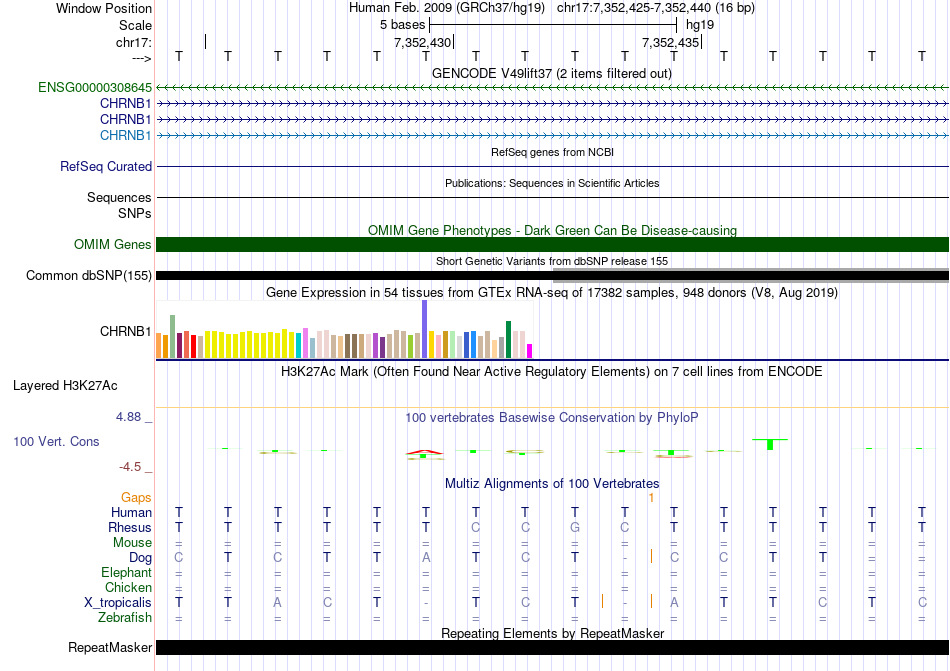Select the Zebrafish species label
950x671 pixels.
125,618
